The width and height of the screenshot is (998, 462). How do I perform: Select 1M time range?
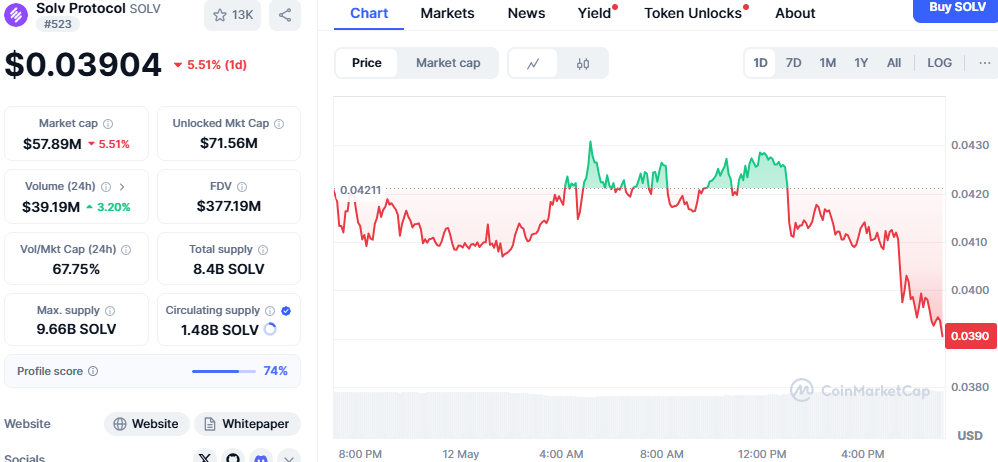pyautogui.click(x=827, y=63)
